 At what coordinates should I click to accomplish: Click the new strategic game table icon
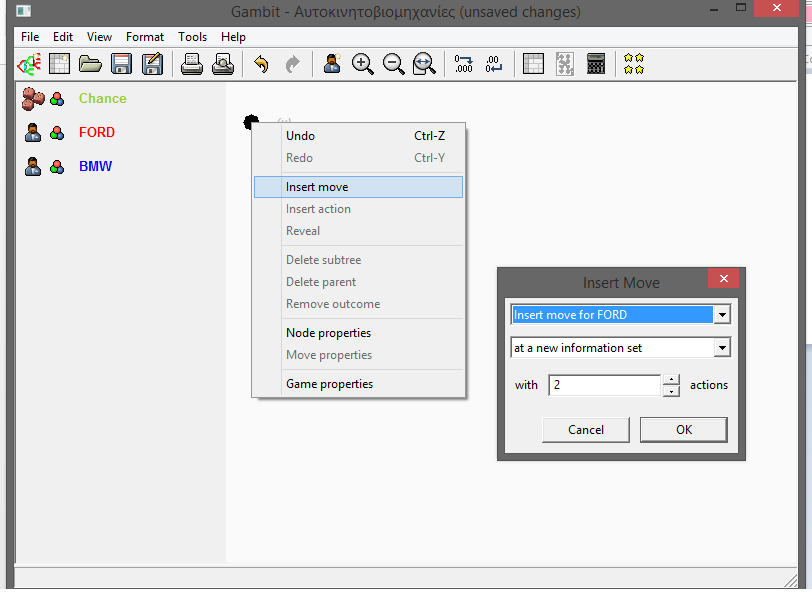[59, 64]
